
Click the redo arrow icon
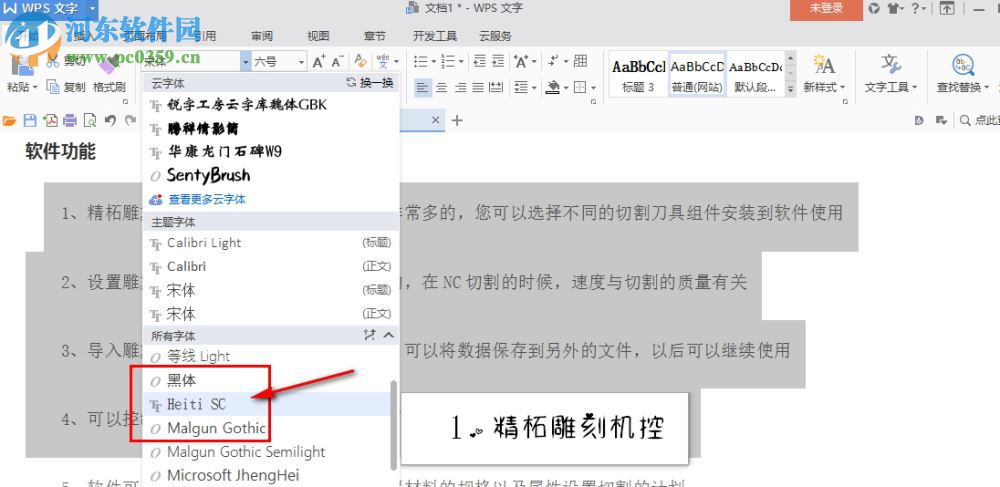(x=130, y=120)
